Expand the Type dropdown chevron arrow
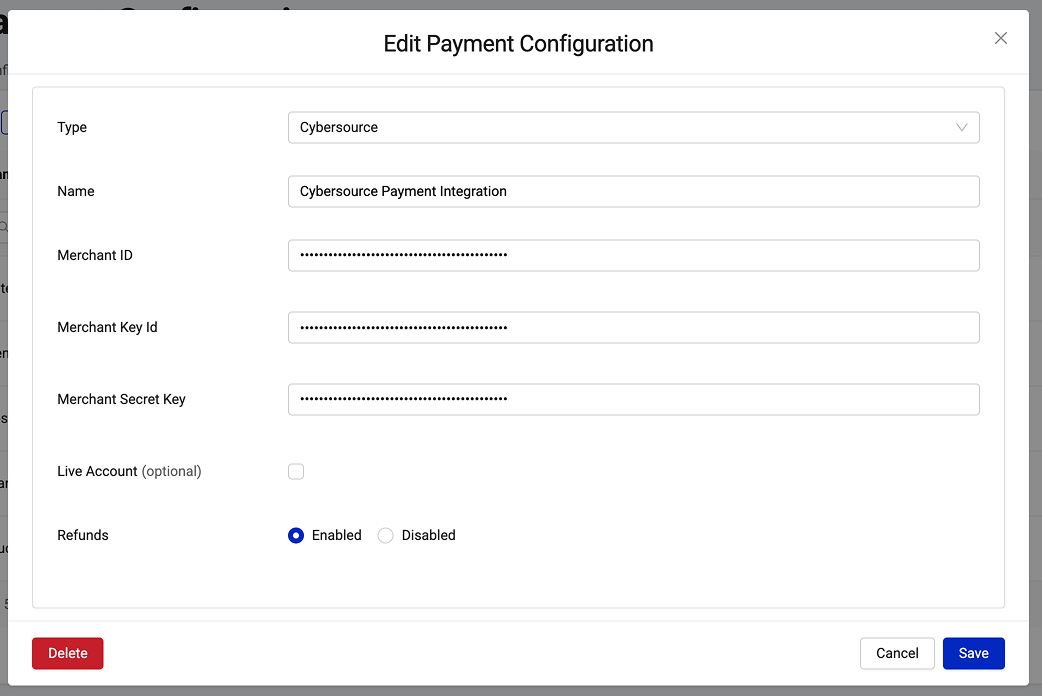This screenshot has width=1042, height=696. tap(962, 127)
